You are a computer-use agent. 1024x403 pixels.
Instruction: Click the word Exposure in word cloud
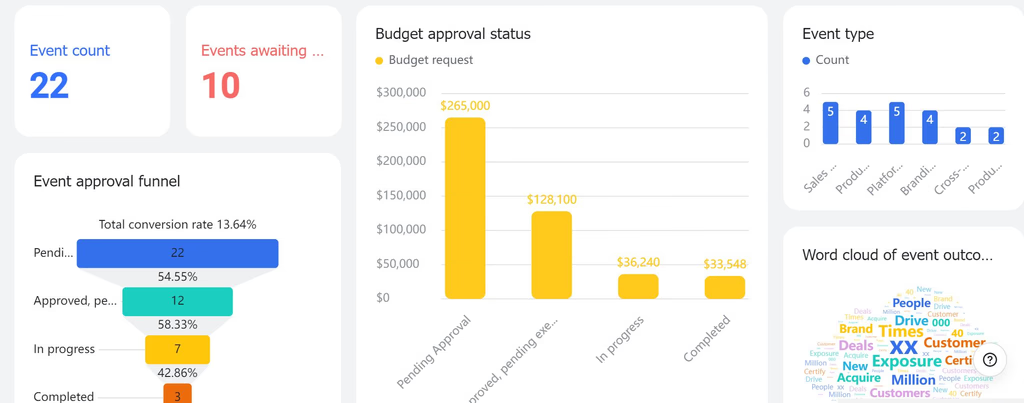click(906, 361)
